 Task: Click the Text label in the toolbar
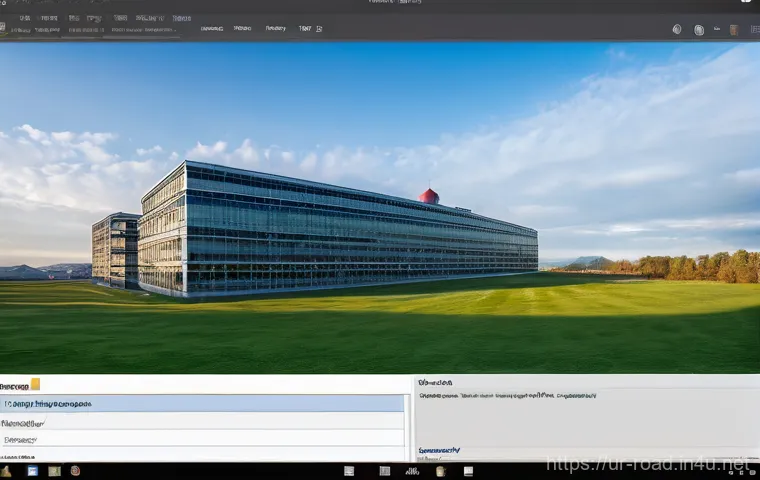pyautogui.click(x=304, y=29)
